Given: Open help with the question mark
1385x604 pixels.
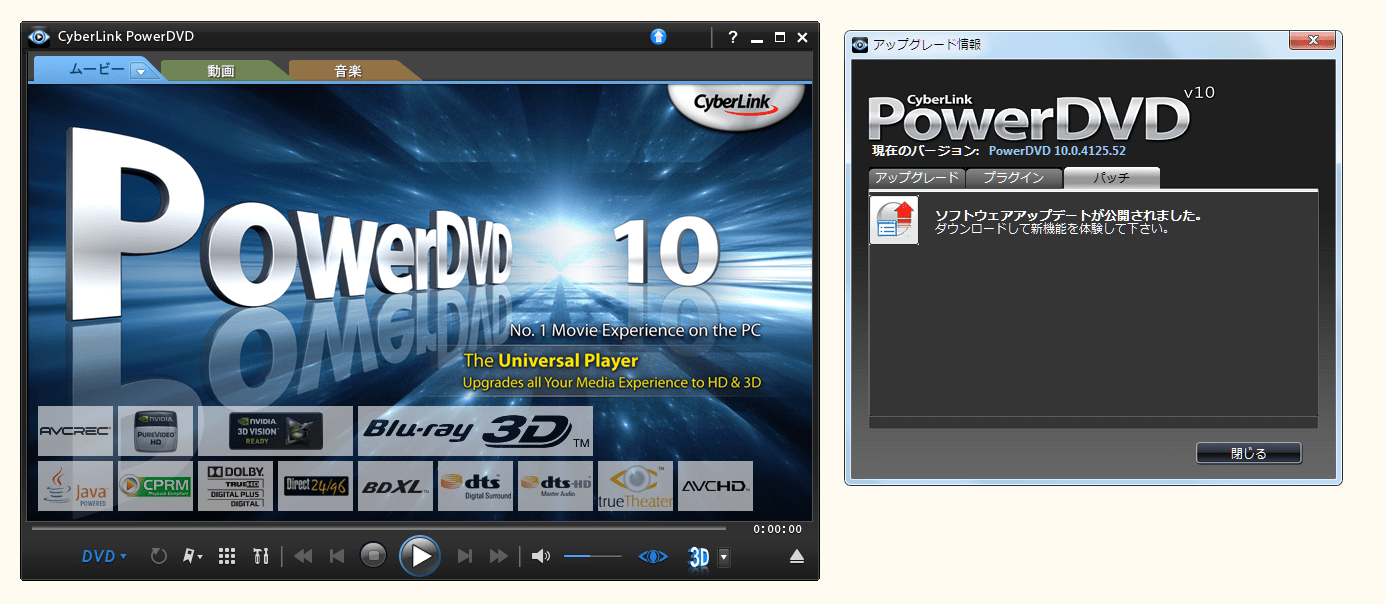Looking at the screenshot, I should 732,37.
